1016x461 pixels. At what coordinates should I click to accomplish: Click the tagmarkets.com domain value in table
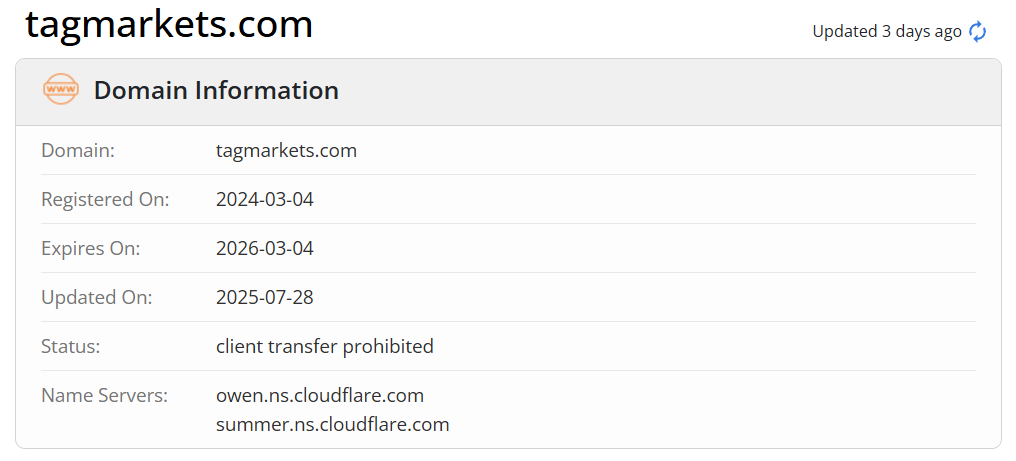pos(286,151)
